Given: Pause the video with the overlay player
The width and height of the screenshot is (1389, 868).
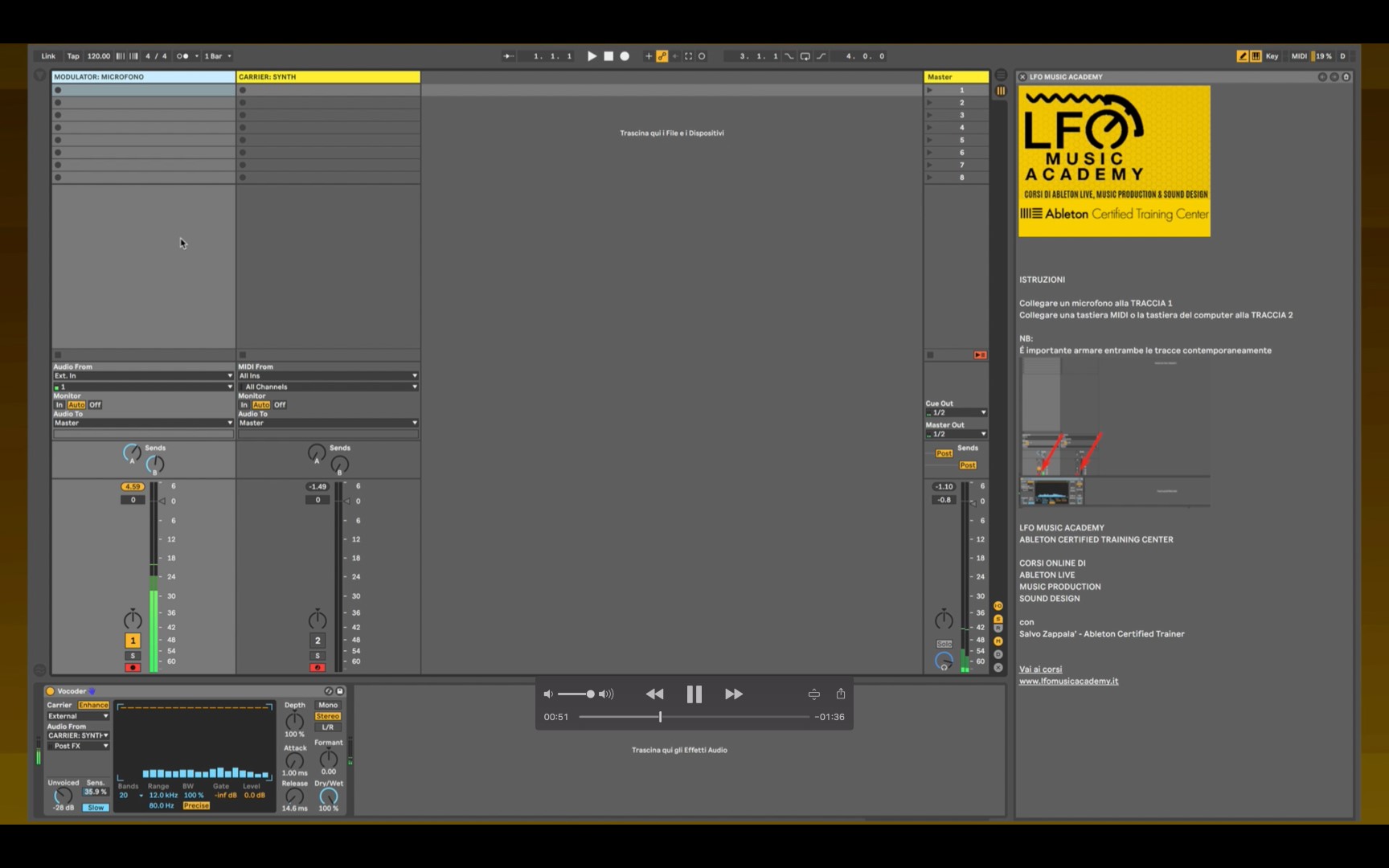Looking at the screenshot, I should [694, 694].
